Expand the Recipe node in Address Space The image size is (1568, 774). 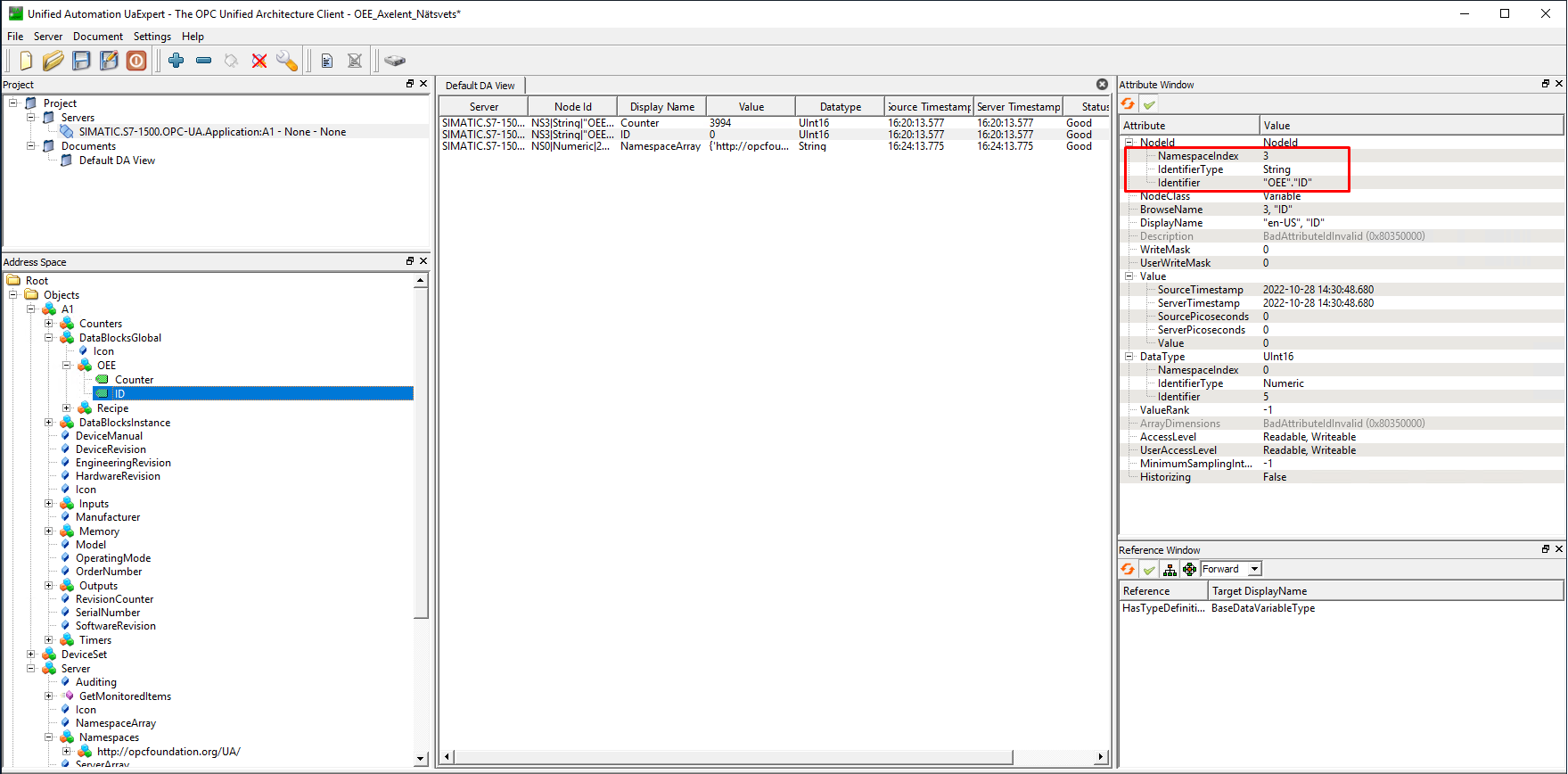coord(67,408)
